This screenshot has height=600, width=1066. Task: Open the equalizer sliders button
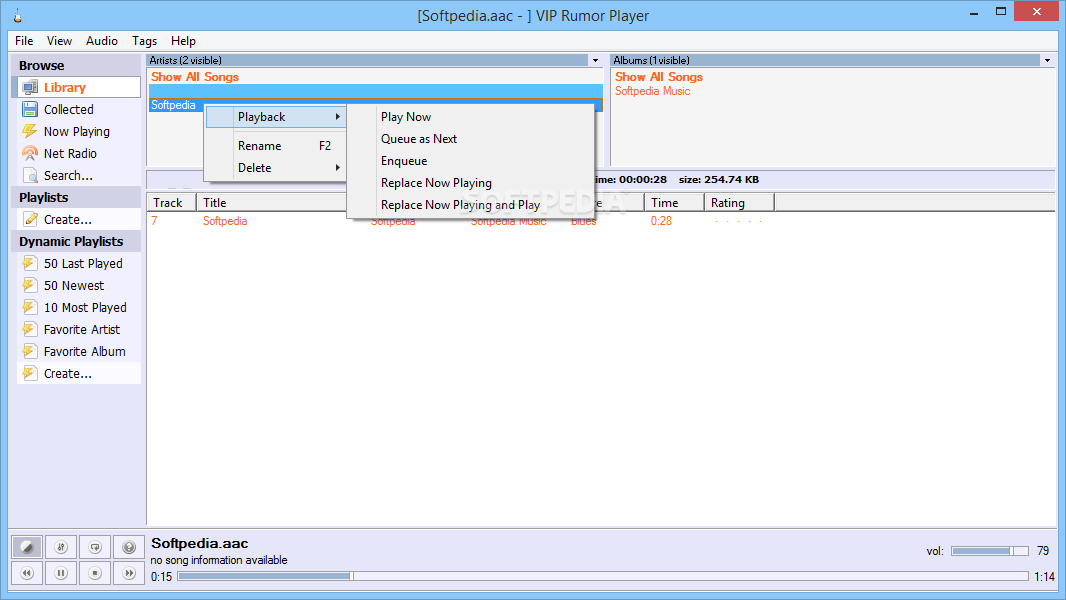(61, 547)
